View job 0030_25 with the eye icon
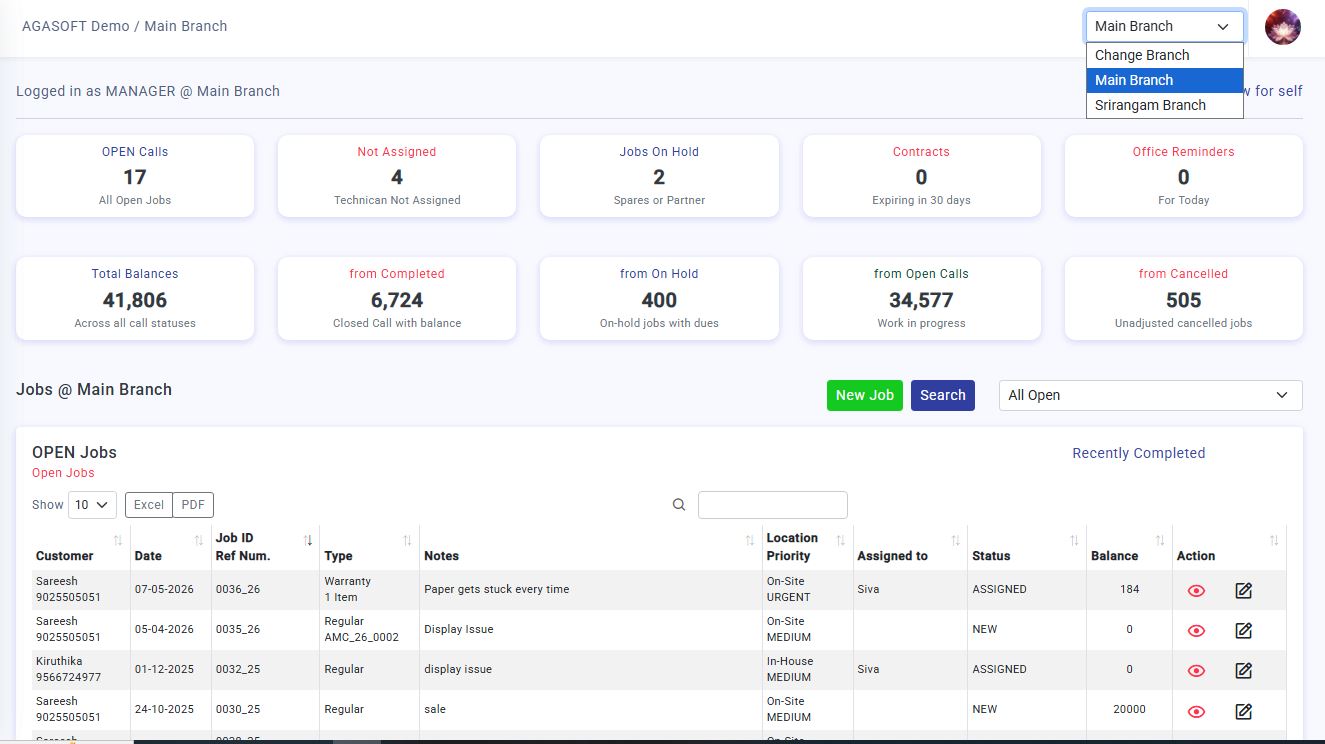Screen dimensions: 1325x744 pyautogui.click(x=1196, y=711)
